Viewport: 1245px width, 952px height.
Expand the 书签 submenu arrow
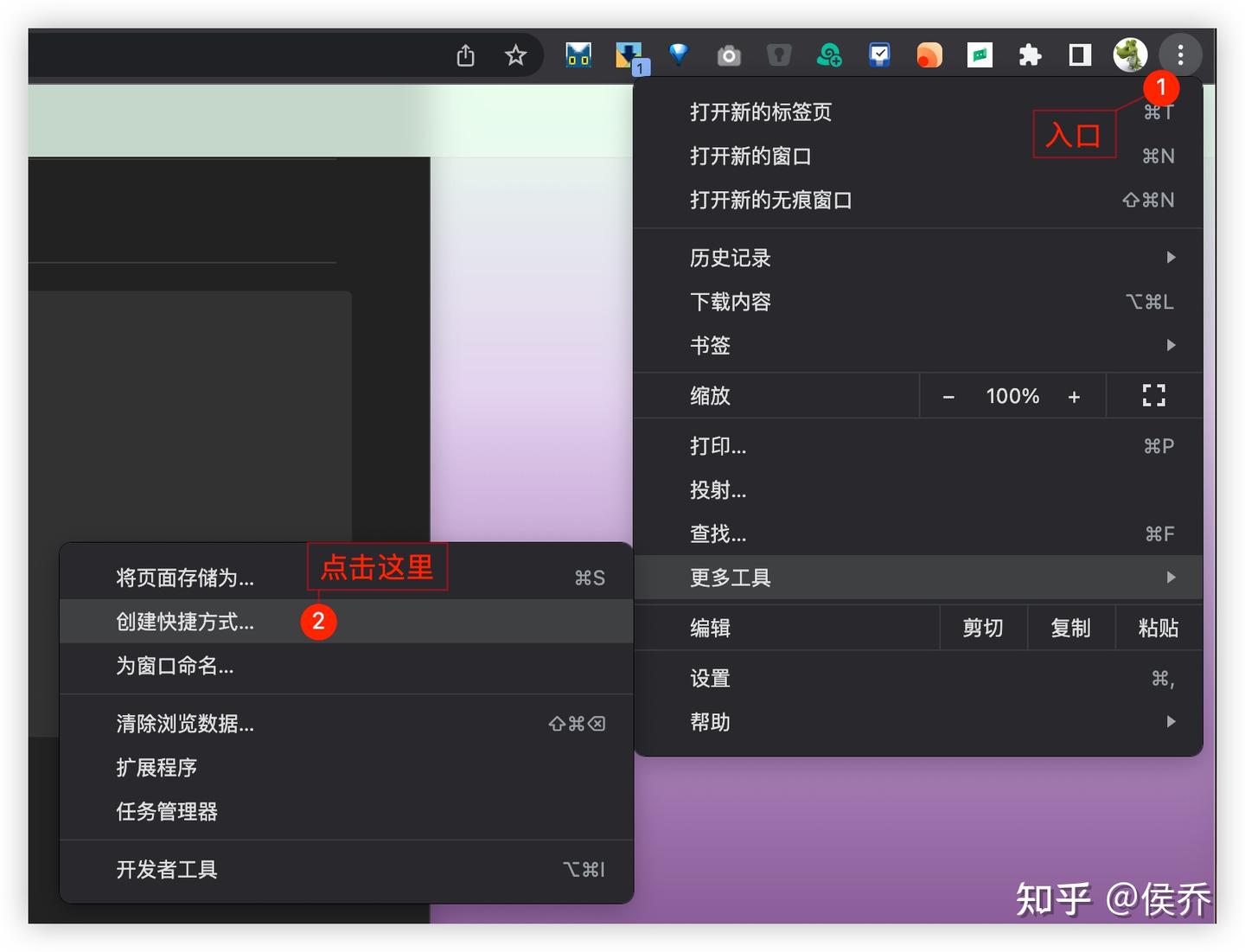click(1172, 345)
